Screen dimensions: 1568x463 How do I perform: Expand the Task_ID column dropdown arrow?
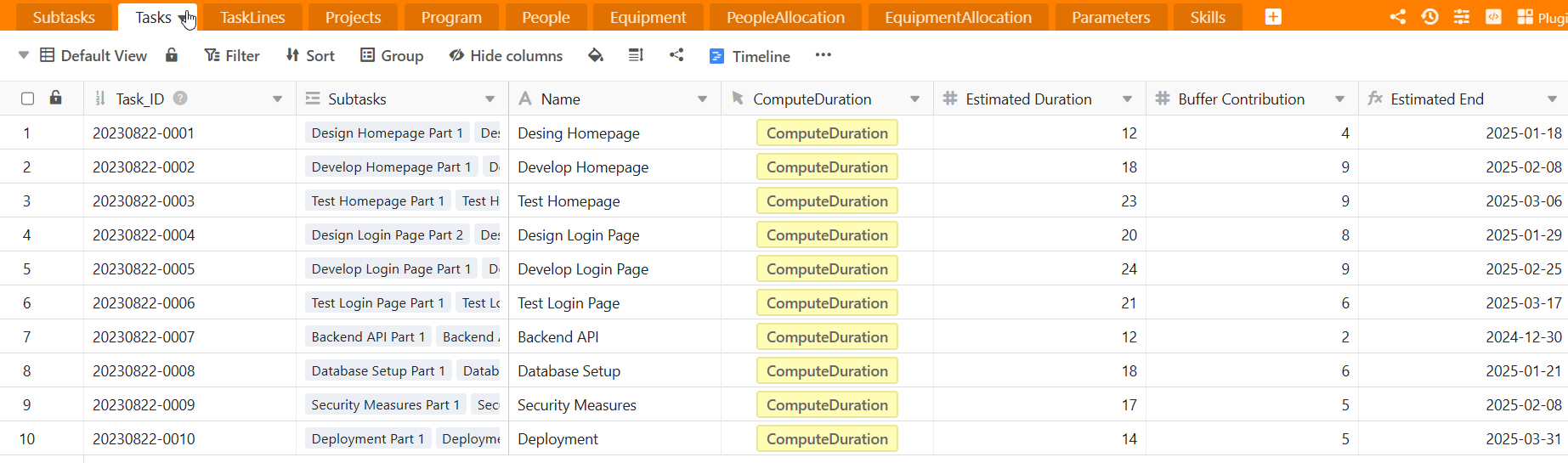[x=277, y=99]
